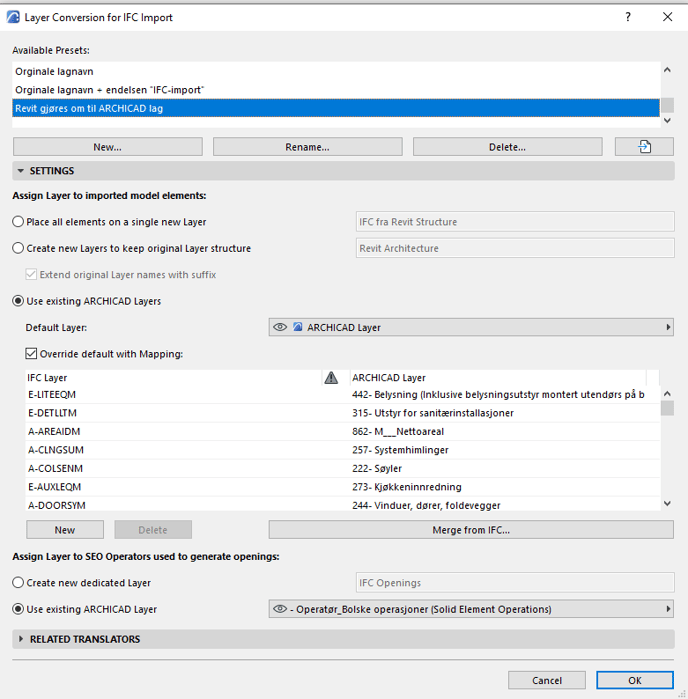Click Delete below the mapping table
The height and width of the screenshot is (699, 688).
[x=153, y=530]
